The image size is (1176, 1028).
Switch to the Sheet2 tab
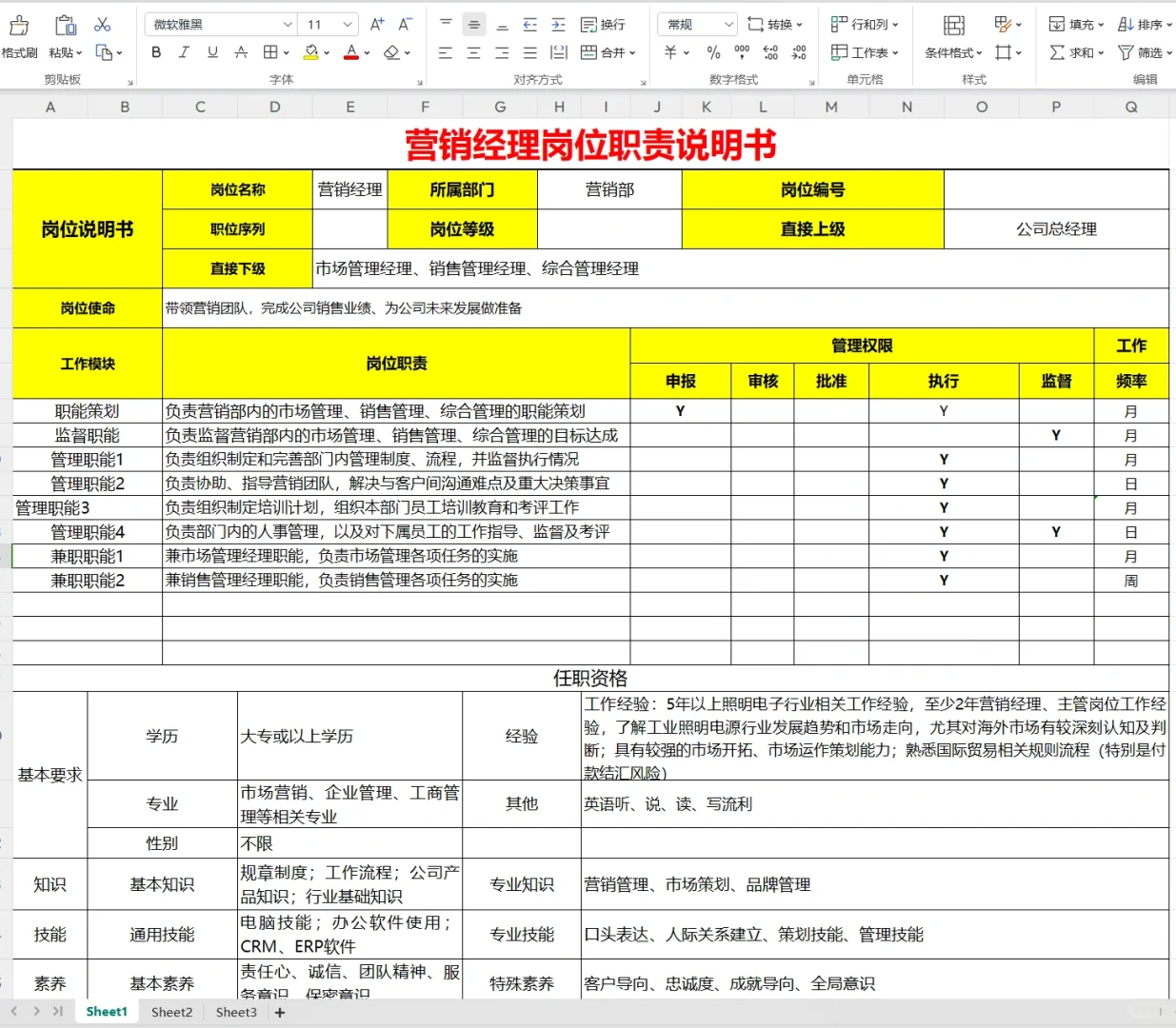[170, 1012]
